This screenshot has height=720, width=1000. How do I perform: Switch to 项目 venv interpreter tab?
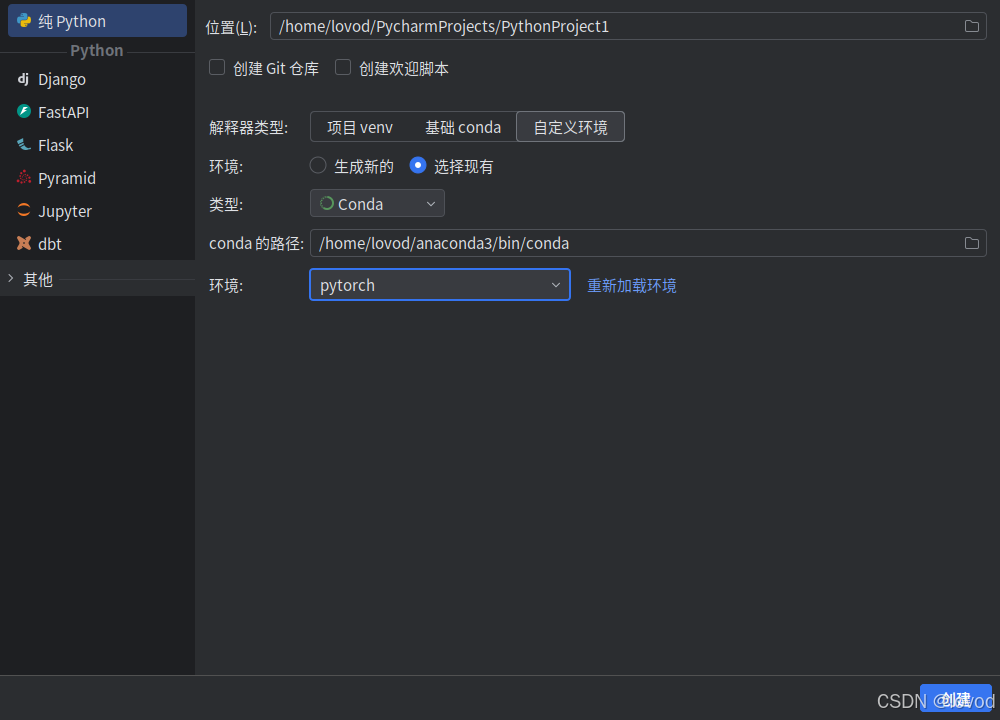[360, 127]
